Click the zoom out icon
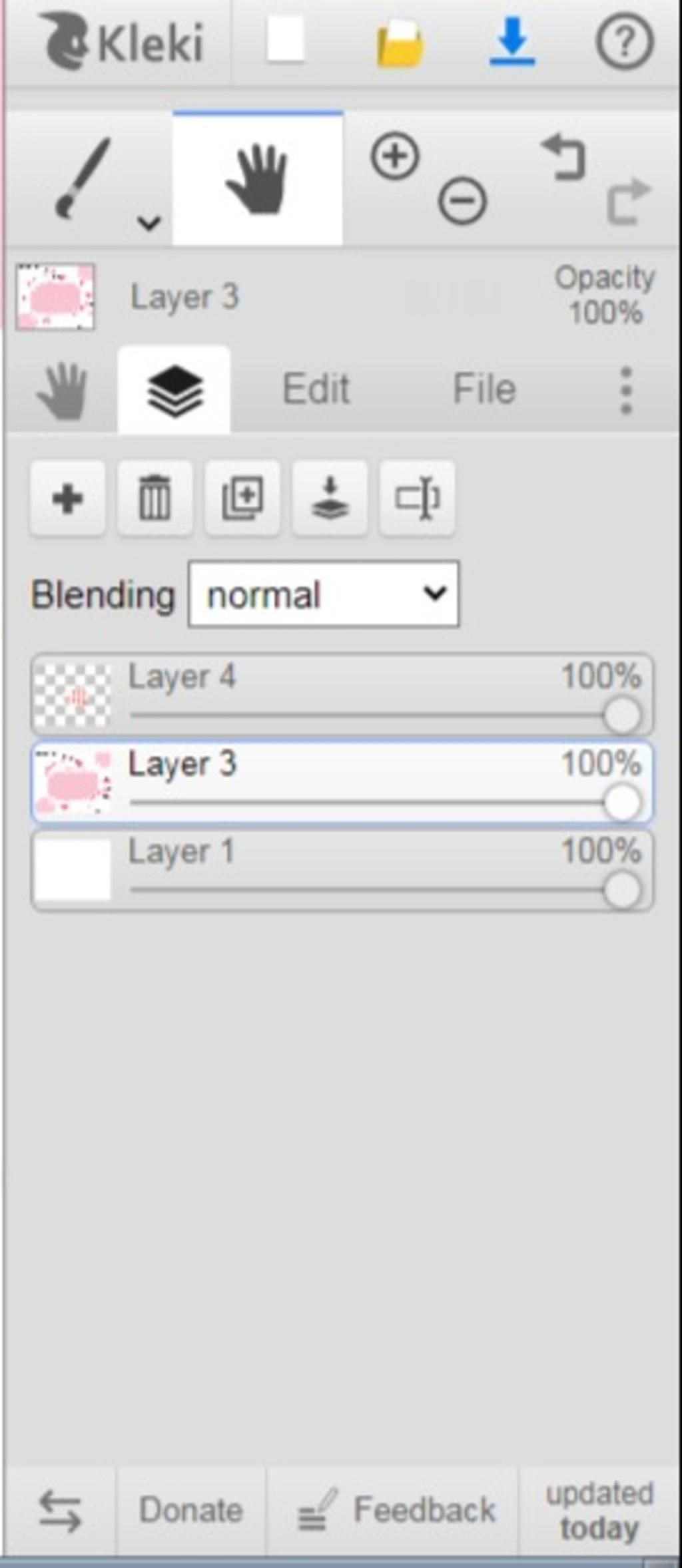Viewport: 682px width, 1568px height. (462, 200)
